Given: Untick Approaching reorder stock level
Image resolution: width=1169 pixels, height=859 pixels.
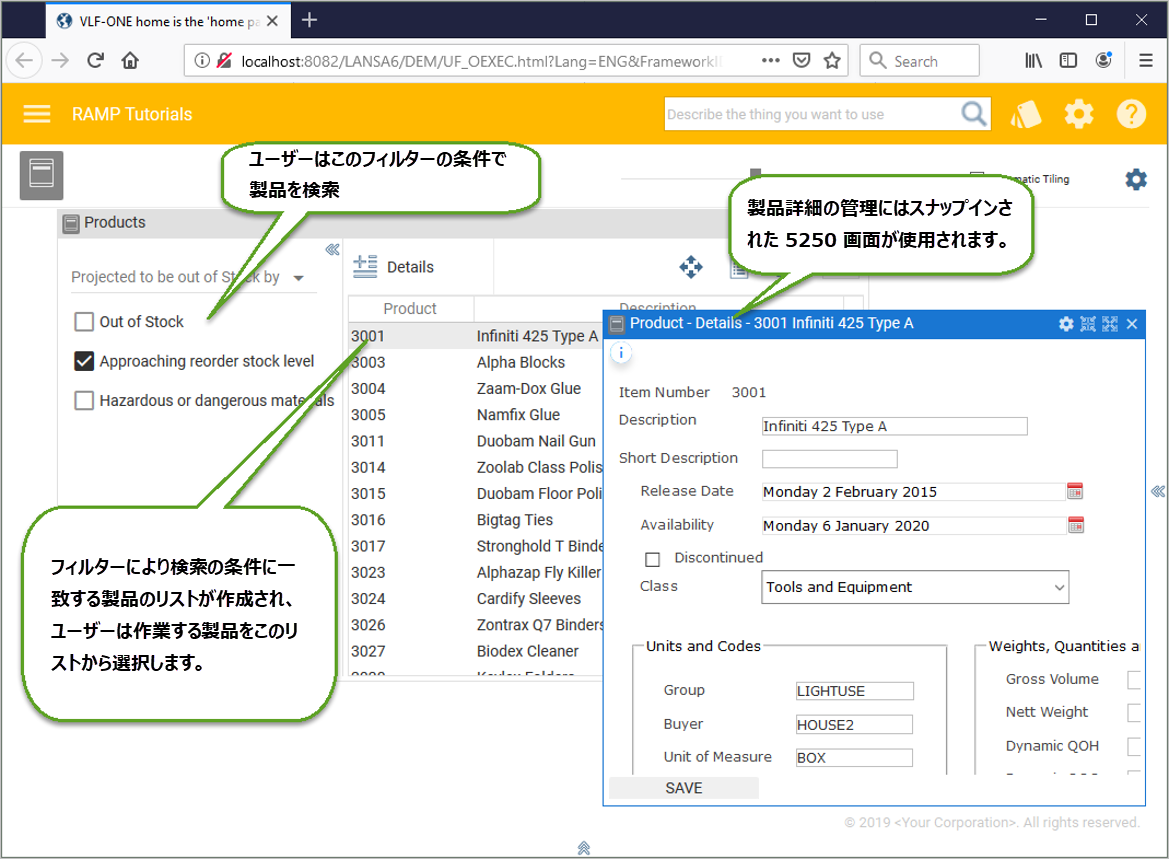Looking at the screenshot, I should (x=84, y=361).
